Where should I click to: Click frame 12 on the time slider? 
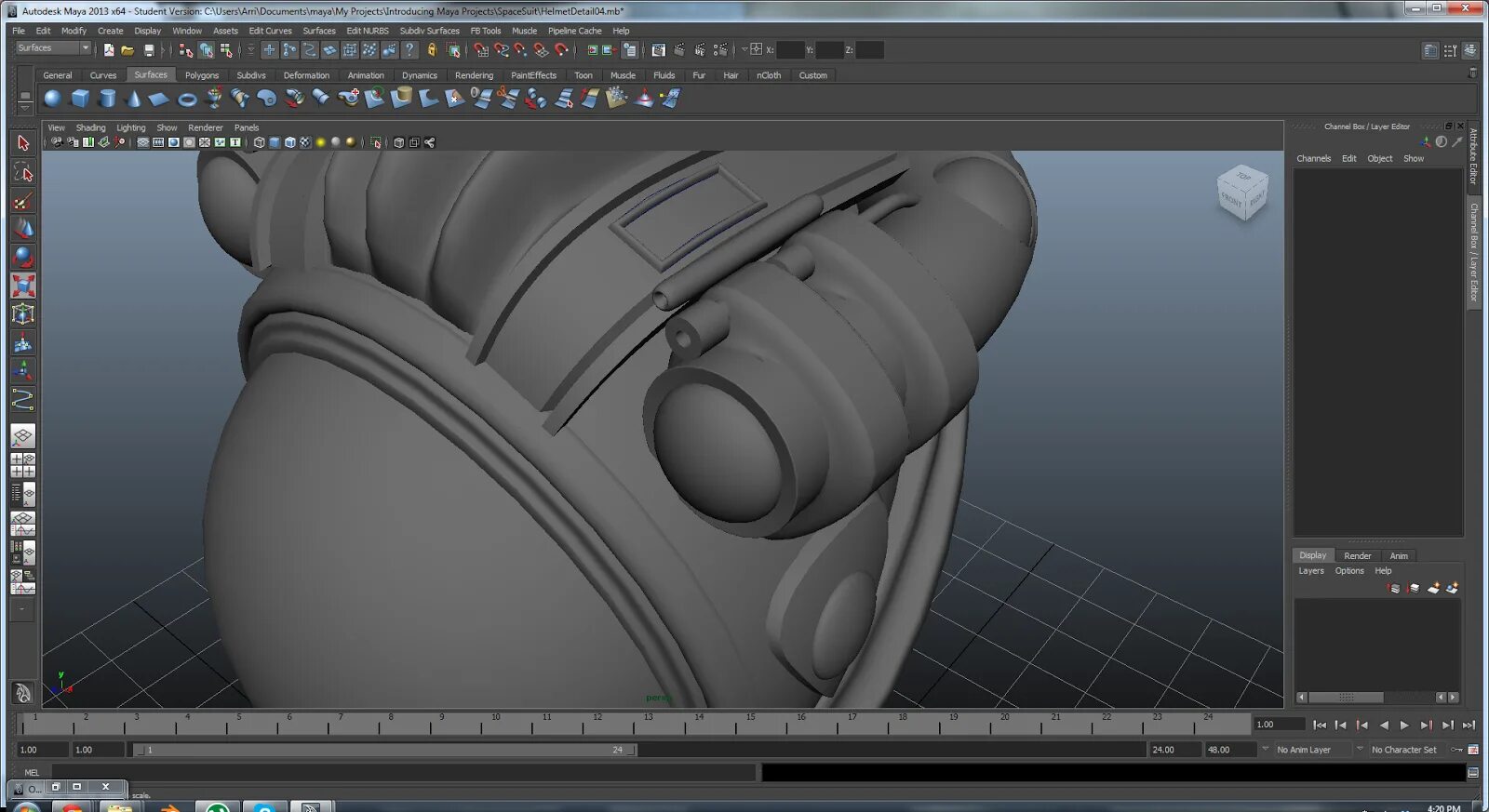pyautogui.click(x=597, y=723)
